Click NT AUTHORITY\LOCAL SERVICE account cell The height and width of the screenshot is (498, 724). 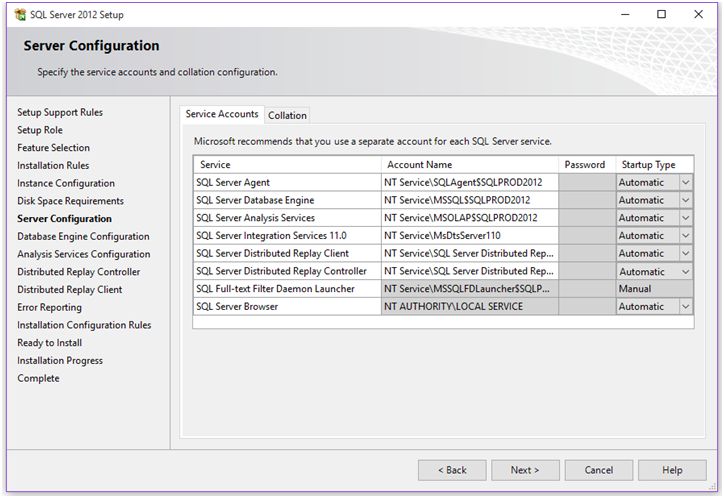[x=470, y=306]
